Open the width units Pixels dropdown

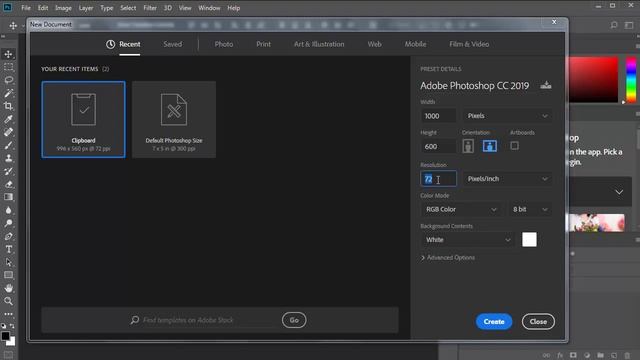[x=507, y=116]
